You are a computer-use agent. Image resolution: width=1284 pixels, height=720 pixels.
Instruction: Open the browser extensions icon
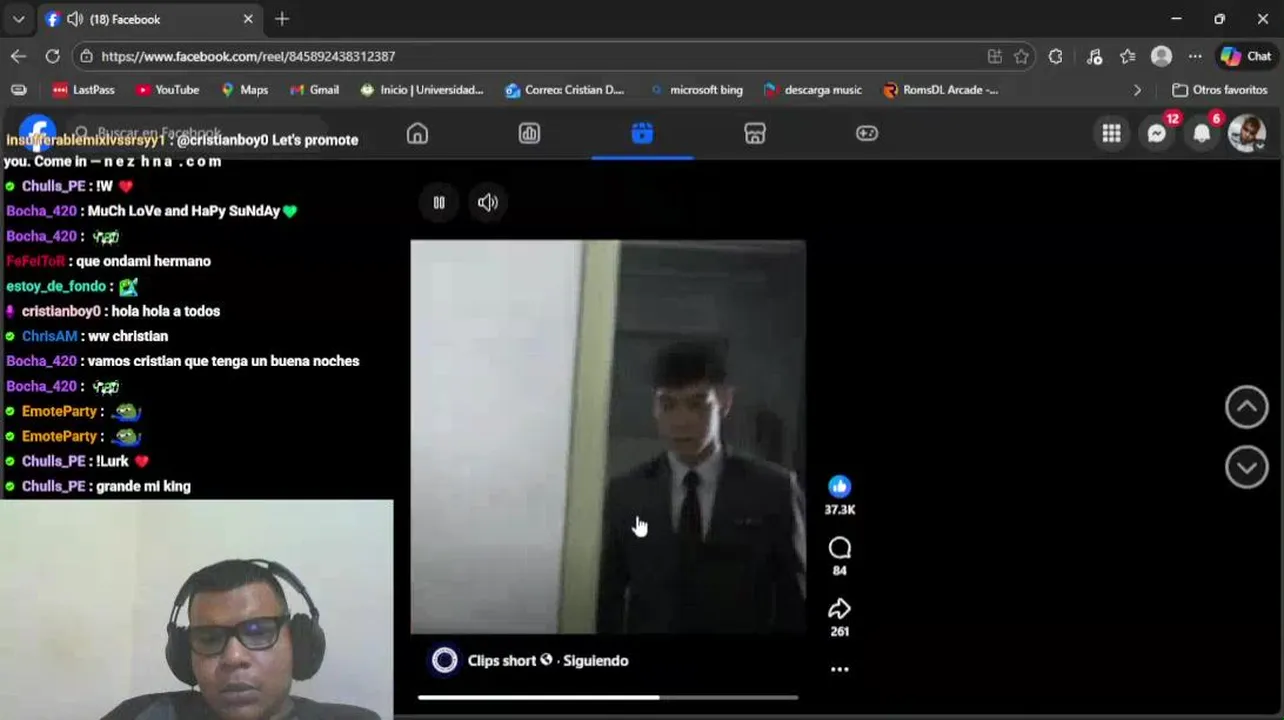(1055, 57)
